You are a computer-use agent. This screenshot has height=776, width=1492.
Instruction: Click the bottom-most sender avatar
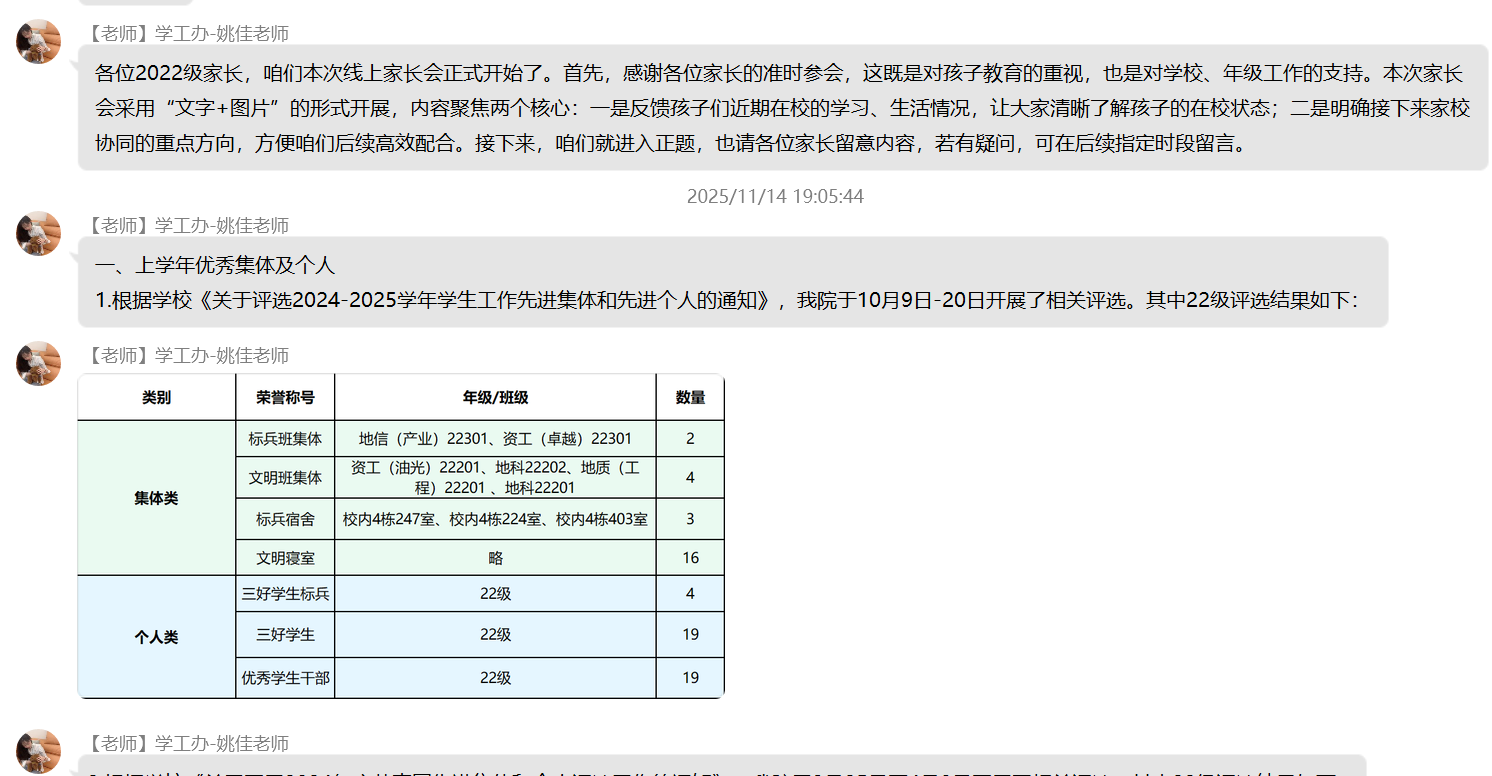pyautogui.click(x=38, y=751)
